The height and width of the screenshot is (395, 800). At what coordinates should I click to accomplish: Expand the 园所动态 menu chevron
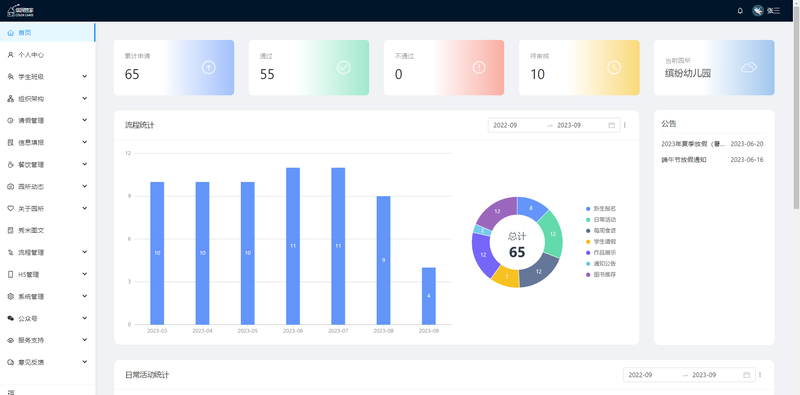85,186
